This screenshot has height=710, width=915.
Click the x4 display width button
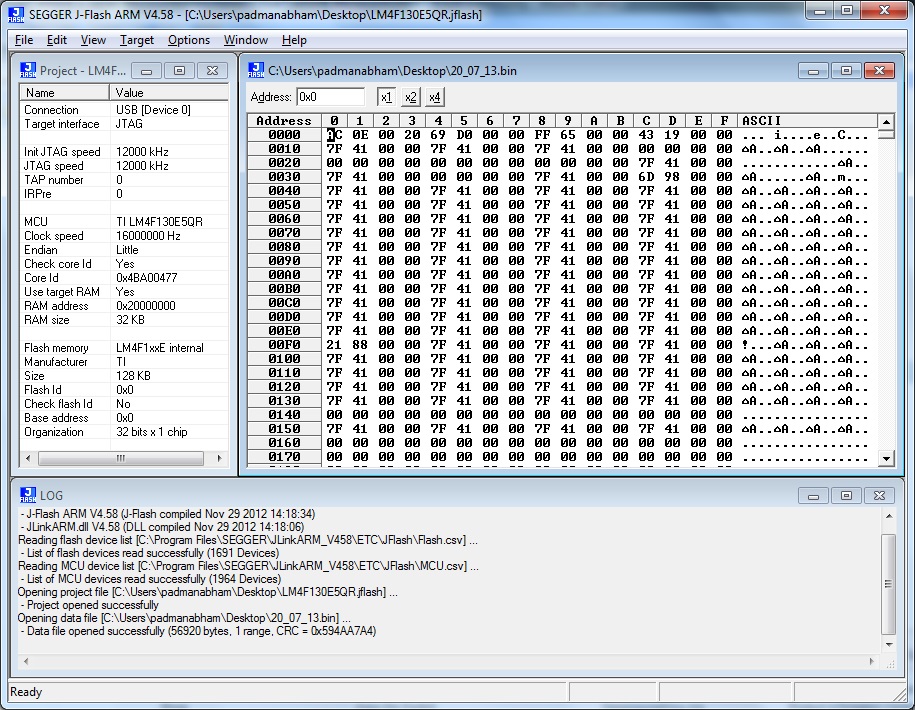[x=435, y=97]
